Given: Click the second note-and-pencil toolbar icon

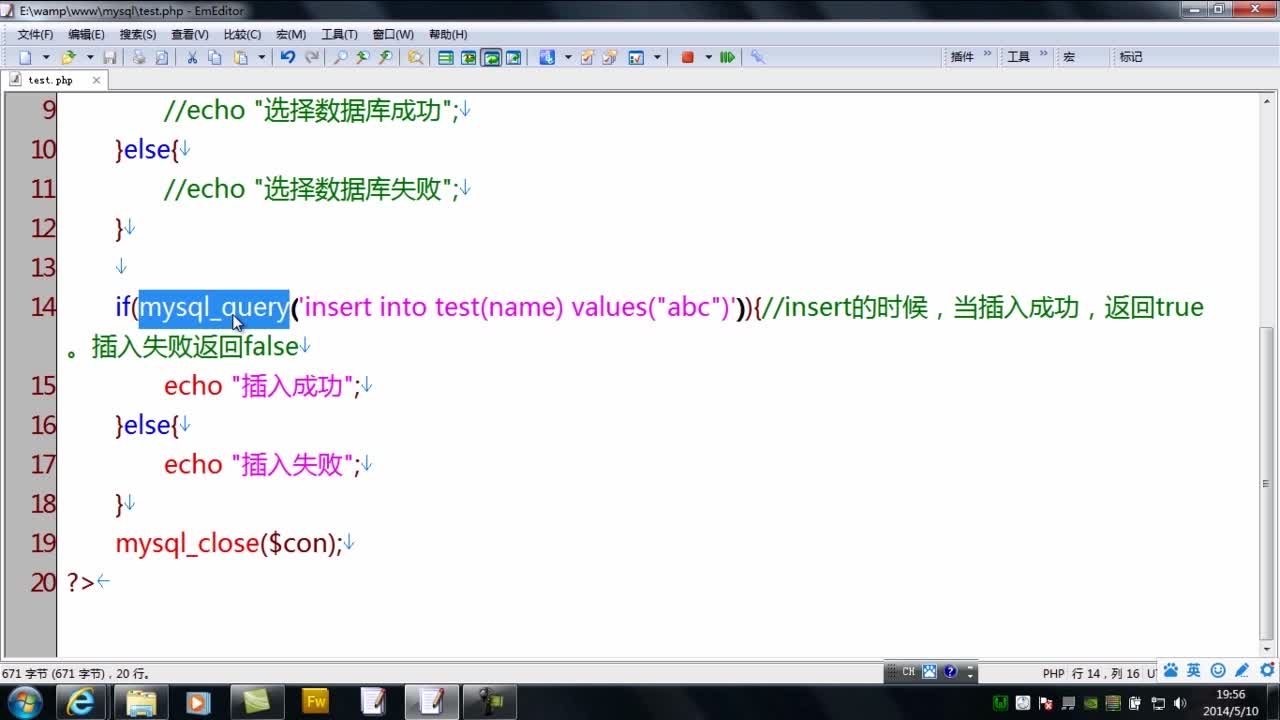Looking at the screenshot, I should click(x=609, y=57).
